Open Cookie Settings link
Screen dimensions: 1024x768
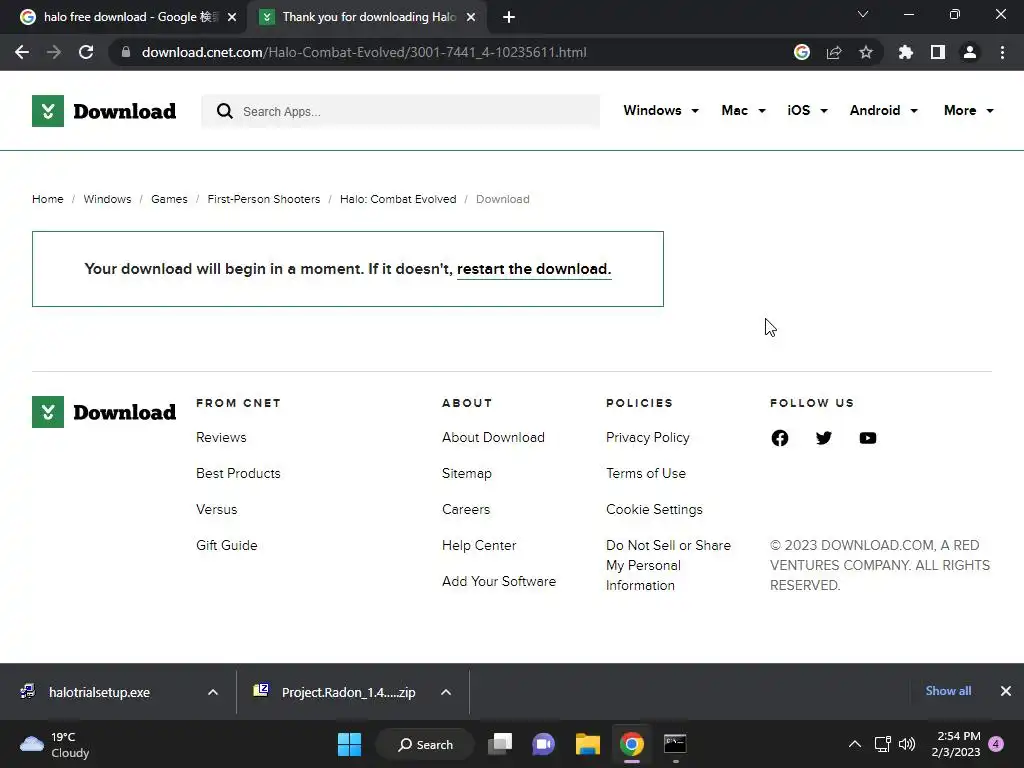[x=654, y=509]
